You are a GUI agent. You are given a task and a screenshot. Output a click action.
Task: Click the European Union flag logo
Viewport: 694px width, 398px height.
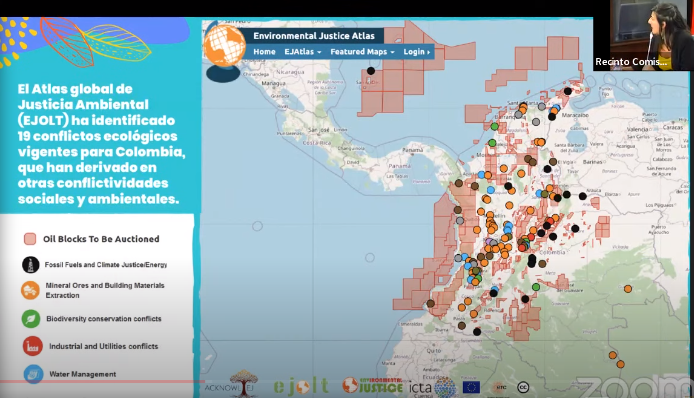(471, 387)
